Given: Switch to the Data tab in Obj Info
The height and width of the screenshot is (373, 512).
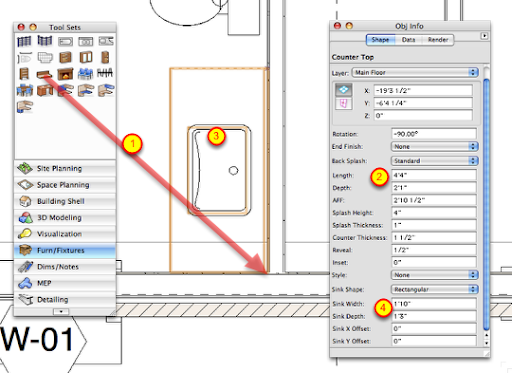Looking at the screenshot, I should coord(408,40).
